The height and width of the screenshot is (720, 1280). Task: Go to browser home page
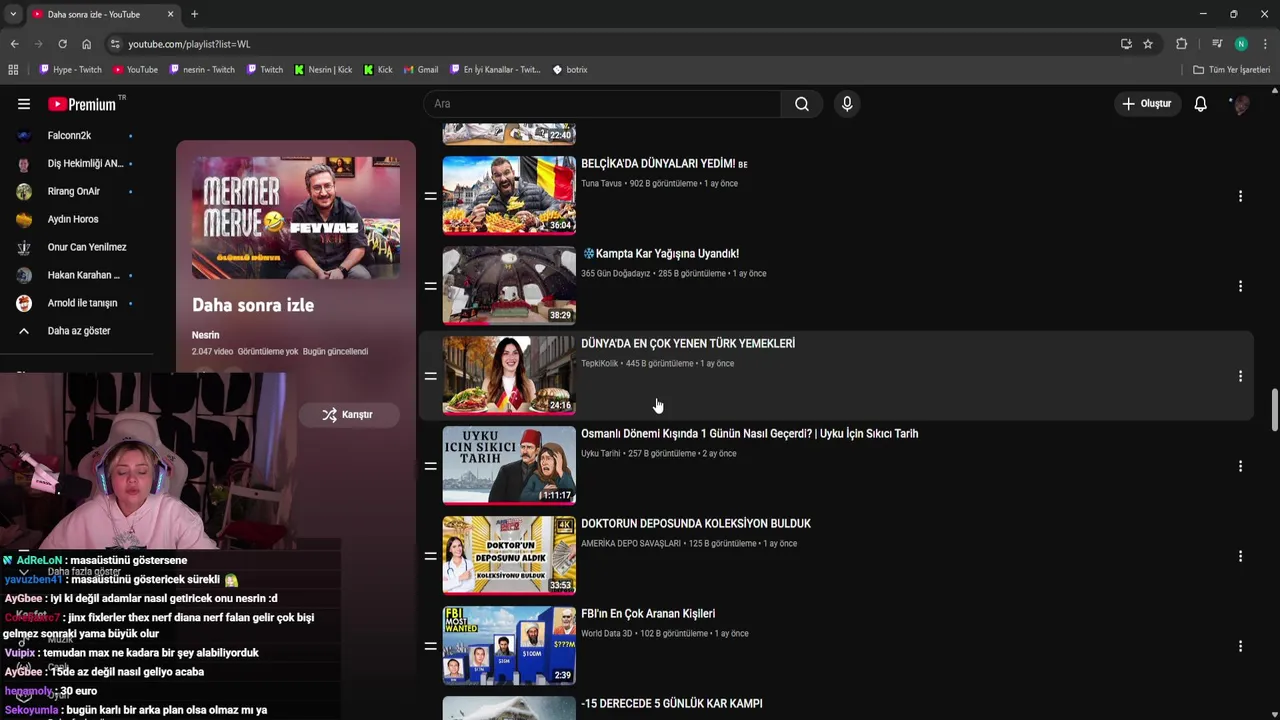(86, 44)
